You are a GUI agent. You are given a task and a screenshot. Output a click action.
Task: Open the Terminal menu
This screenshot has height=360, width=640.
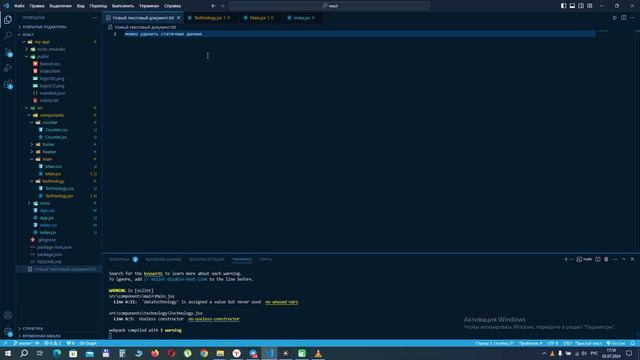[149, 6]
